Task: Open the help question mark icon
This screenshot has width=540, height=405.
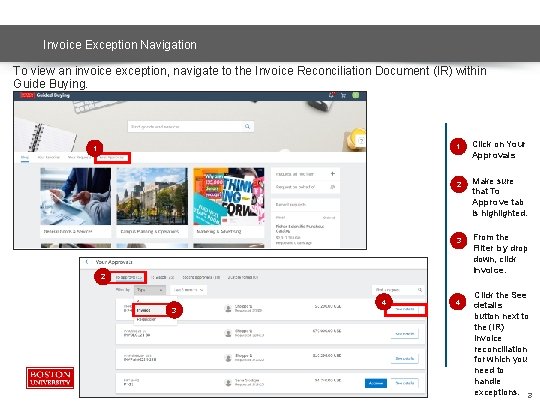Action: point(361,141)
